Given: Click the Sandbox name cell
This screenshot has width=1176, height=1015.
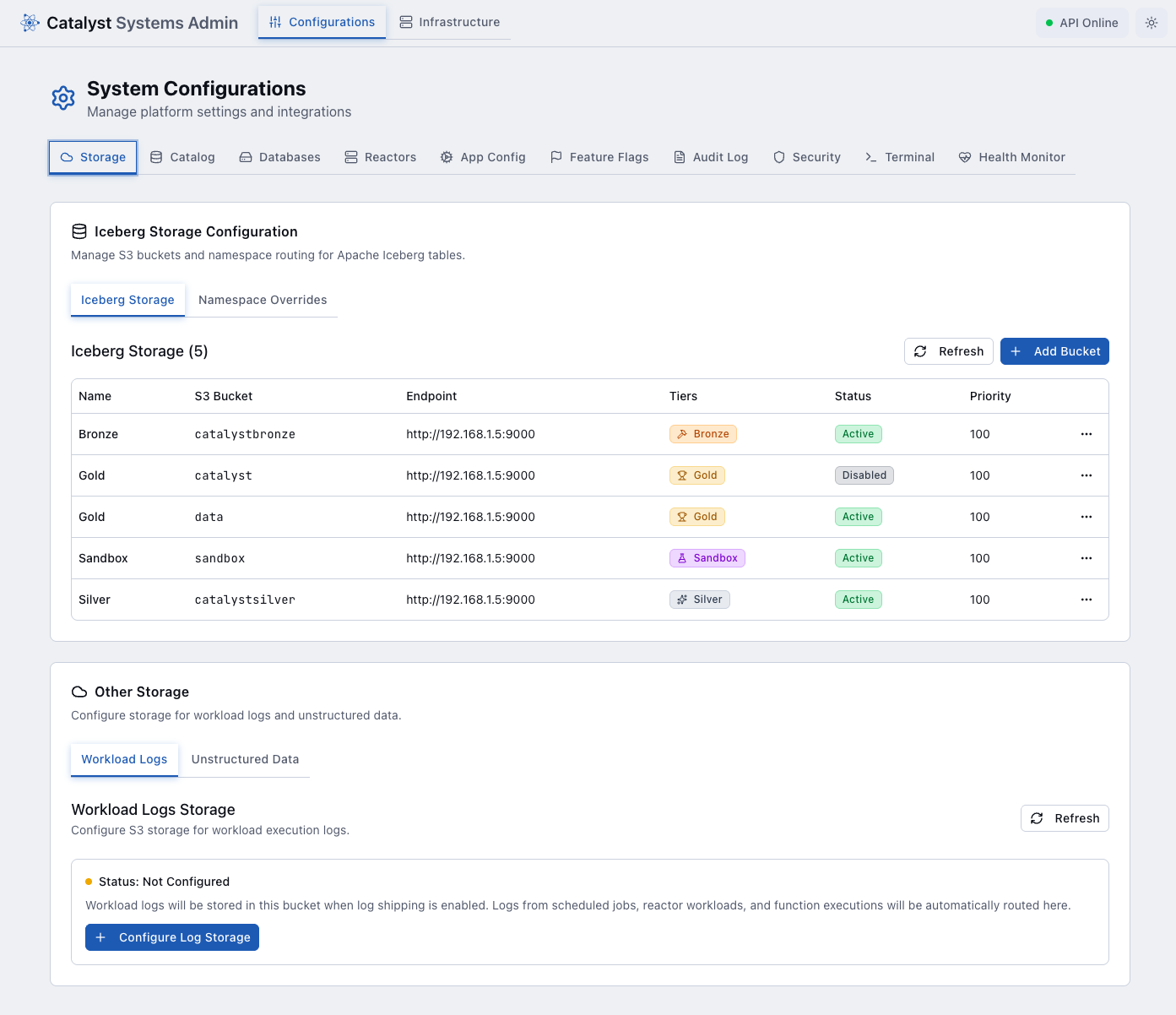Looking at the screenshot, I should [x=103, y=558].
